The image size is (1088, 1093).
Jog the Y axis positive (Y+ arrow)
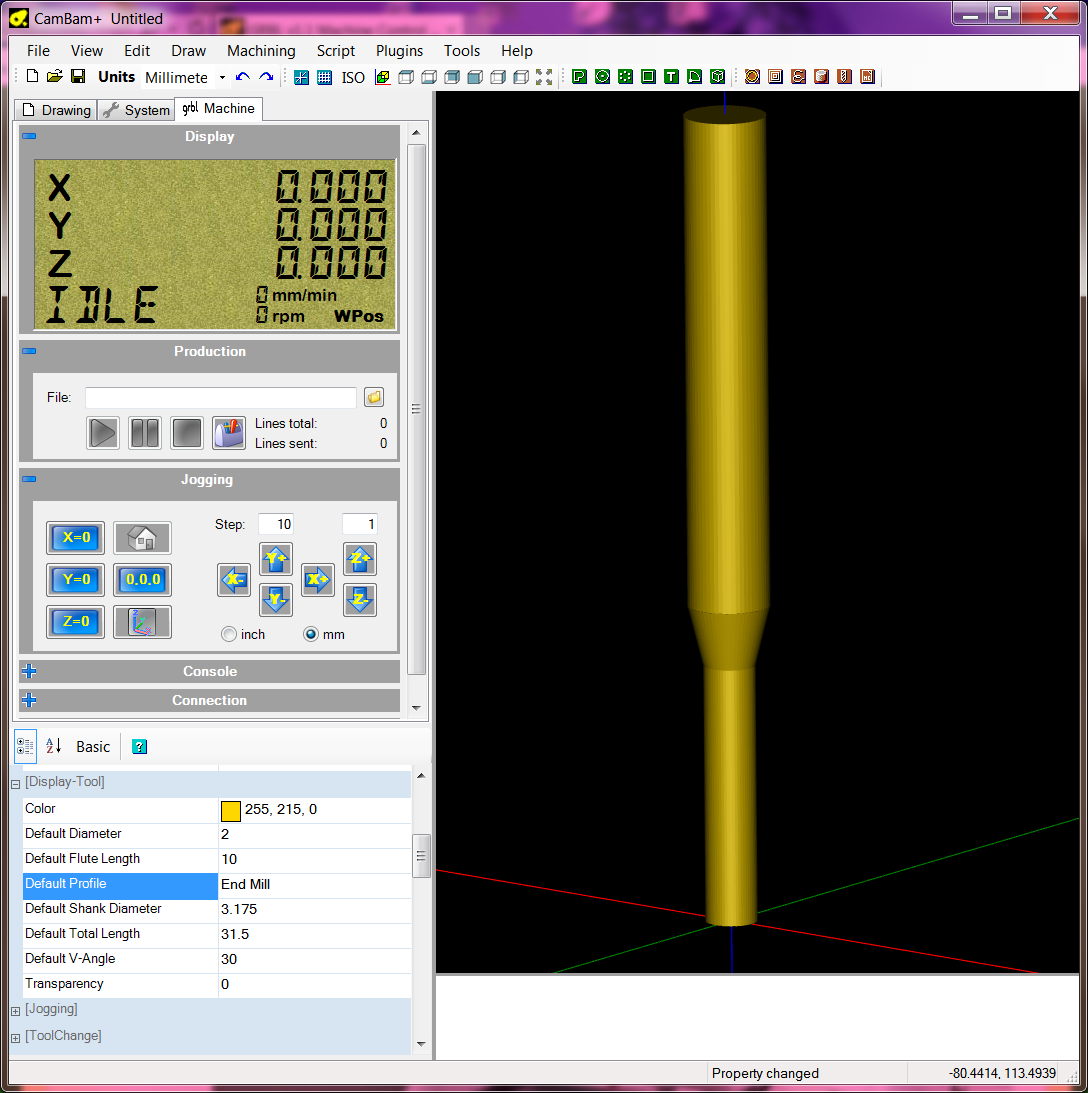click(276, 559)
